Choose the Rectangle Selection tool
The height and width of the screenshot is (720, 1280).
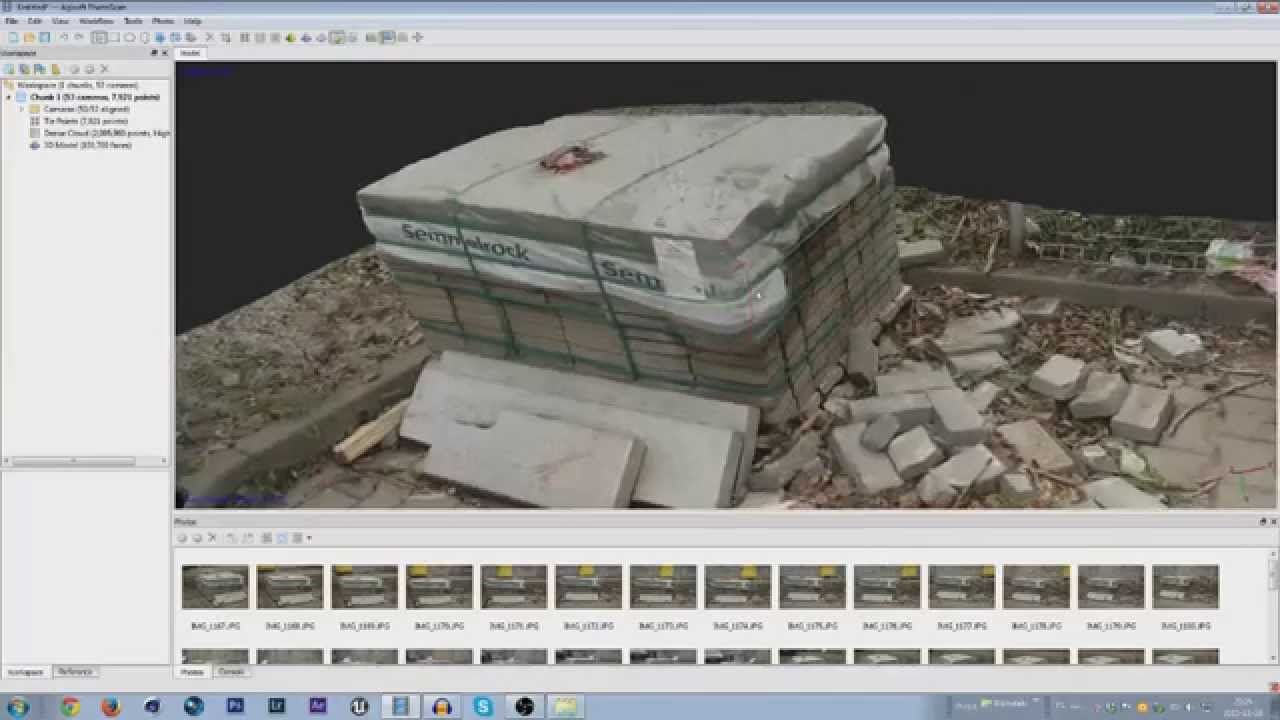[114, 38]
